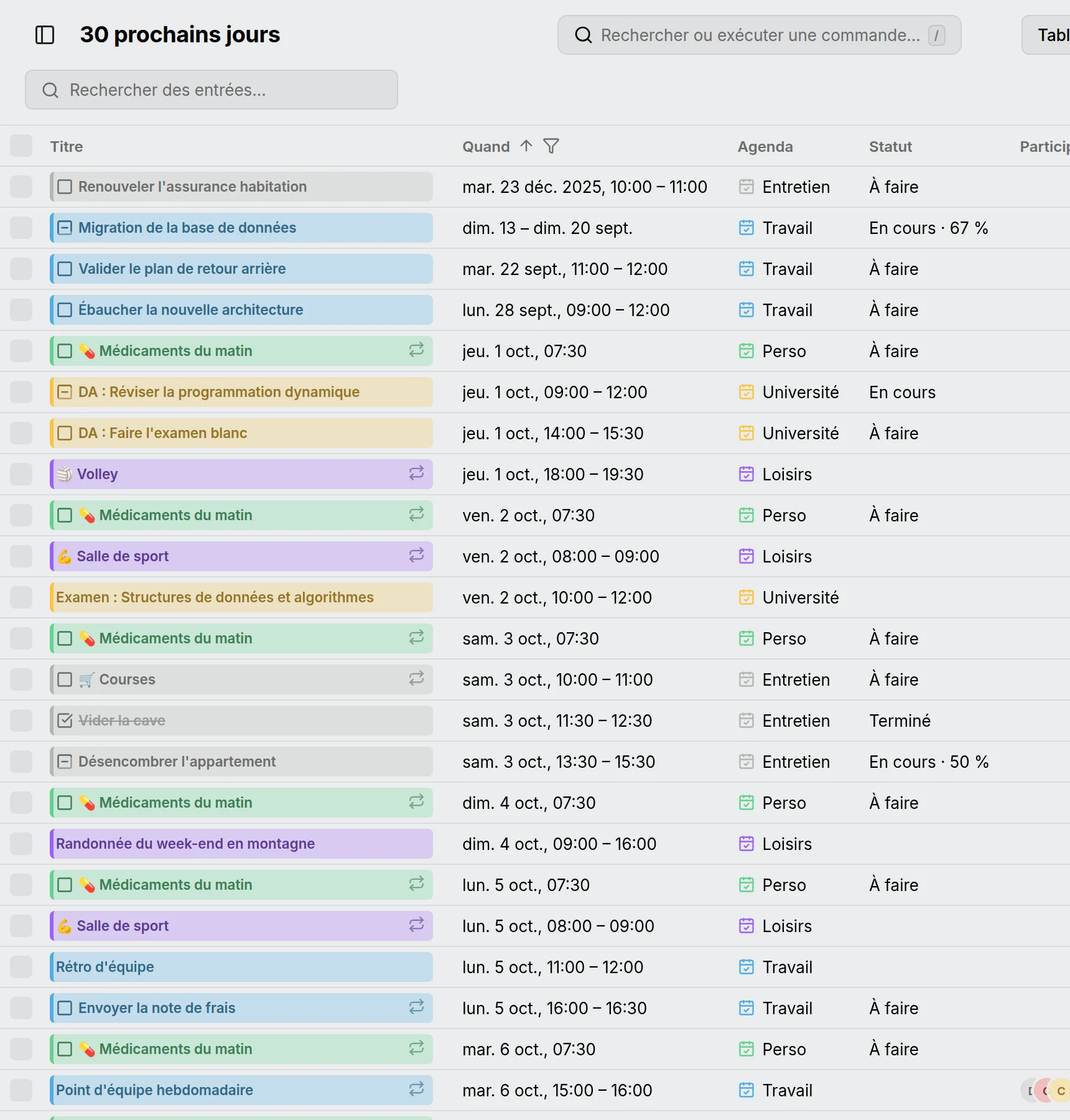This screenshot has height=1120, width=1070.
Task: Click the Rechercher des entrées search field
Action: [x=212, y=90]
